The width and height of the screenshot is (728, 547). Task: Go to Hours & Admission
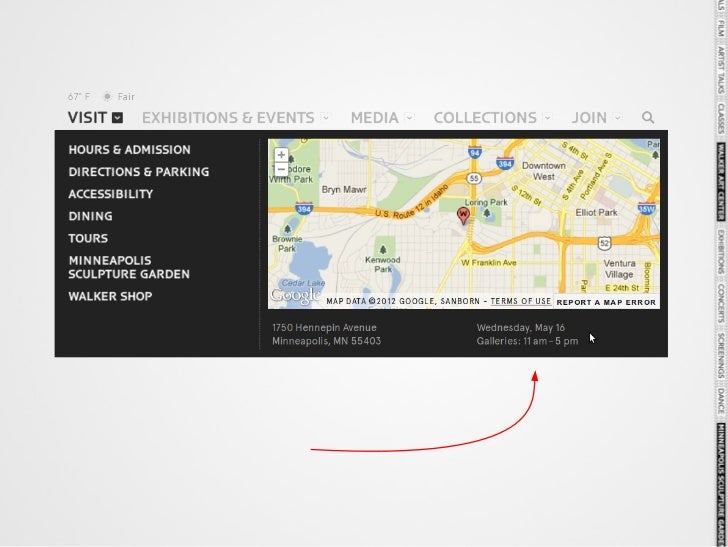(130, 150)
